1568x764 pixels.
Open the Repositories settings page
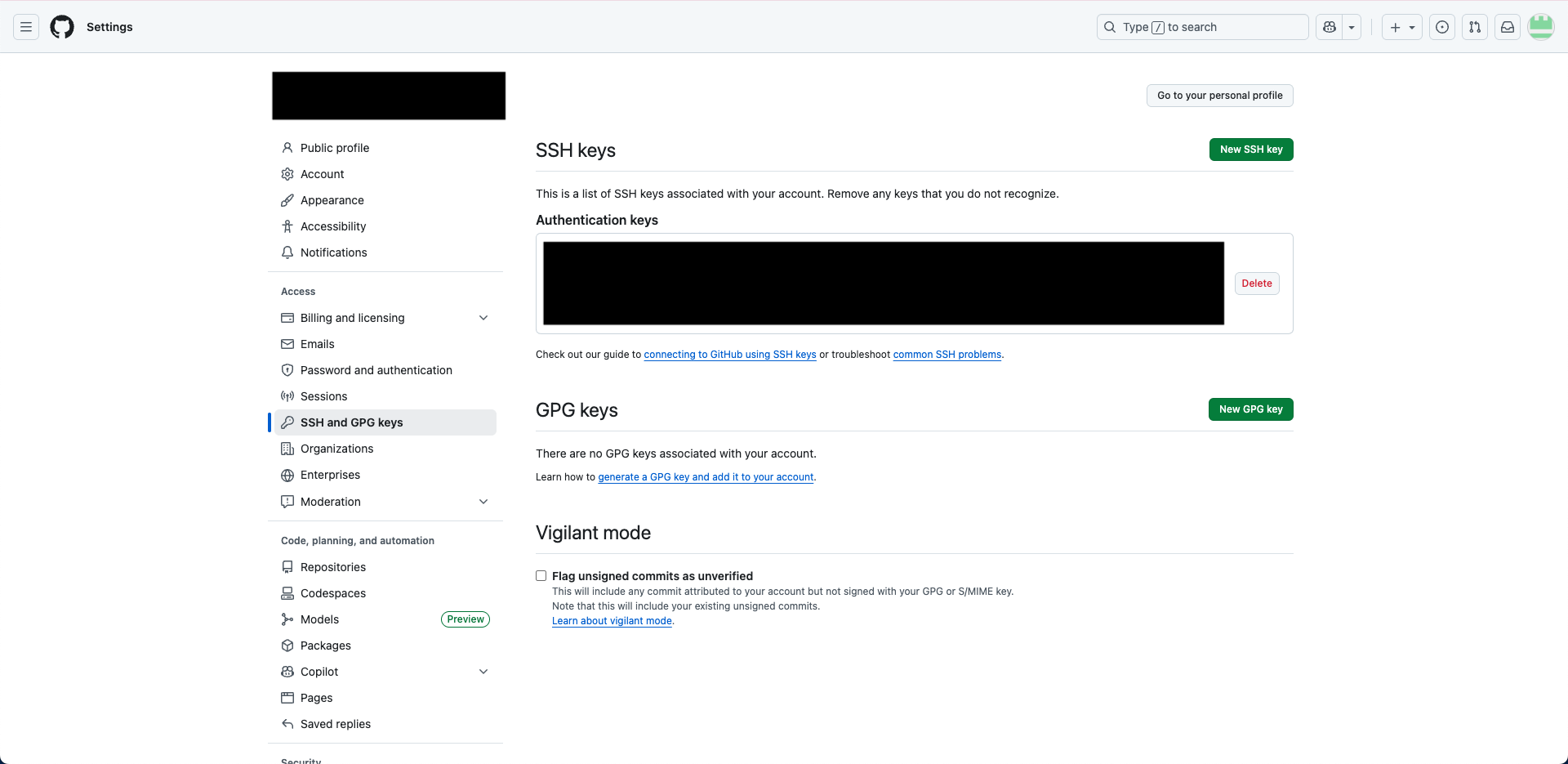click(x=332, y=567)
